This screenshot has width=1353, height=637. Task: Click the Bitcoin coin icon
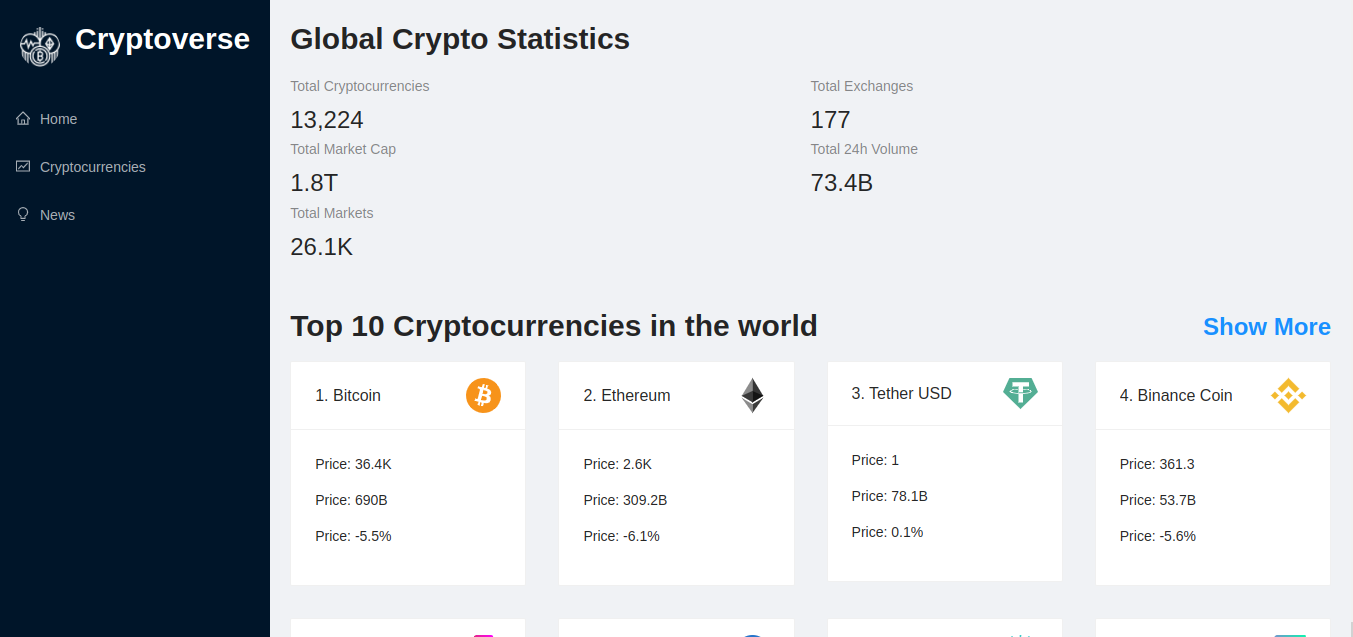[483, 395]
